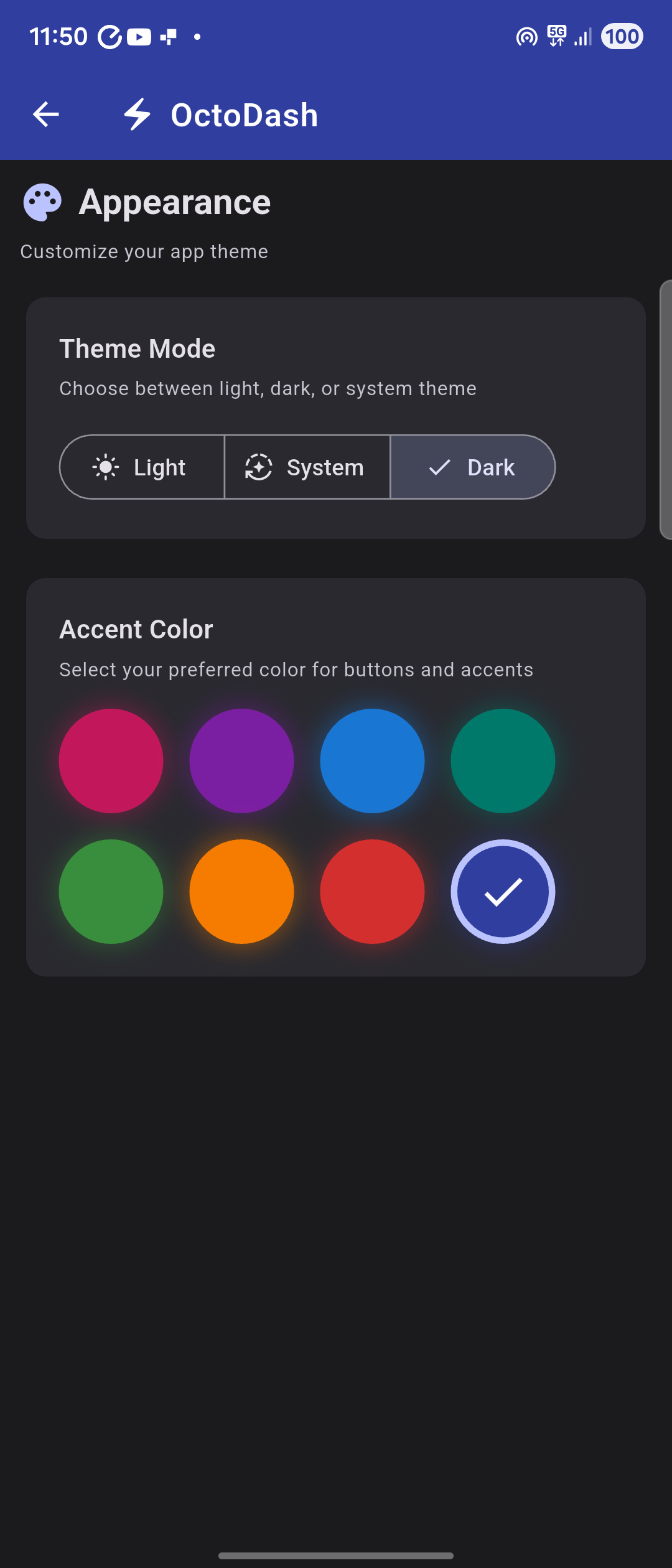The image size is (672, 1568).
Task: Use the red accent color
Action: click(372, 892)
